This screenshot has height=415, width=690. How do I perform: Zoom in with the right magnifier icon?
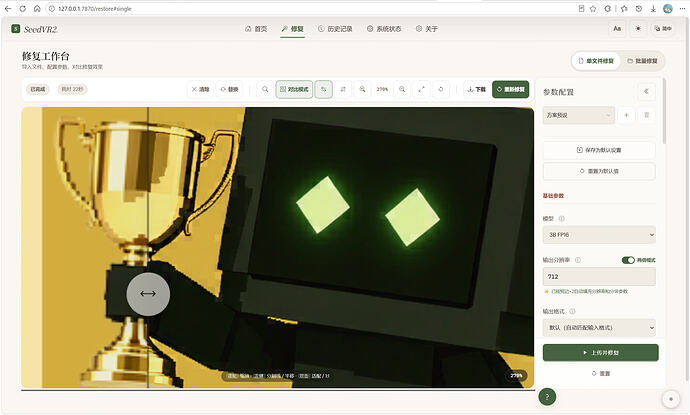402,89
